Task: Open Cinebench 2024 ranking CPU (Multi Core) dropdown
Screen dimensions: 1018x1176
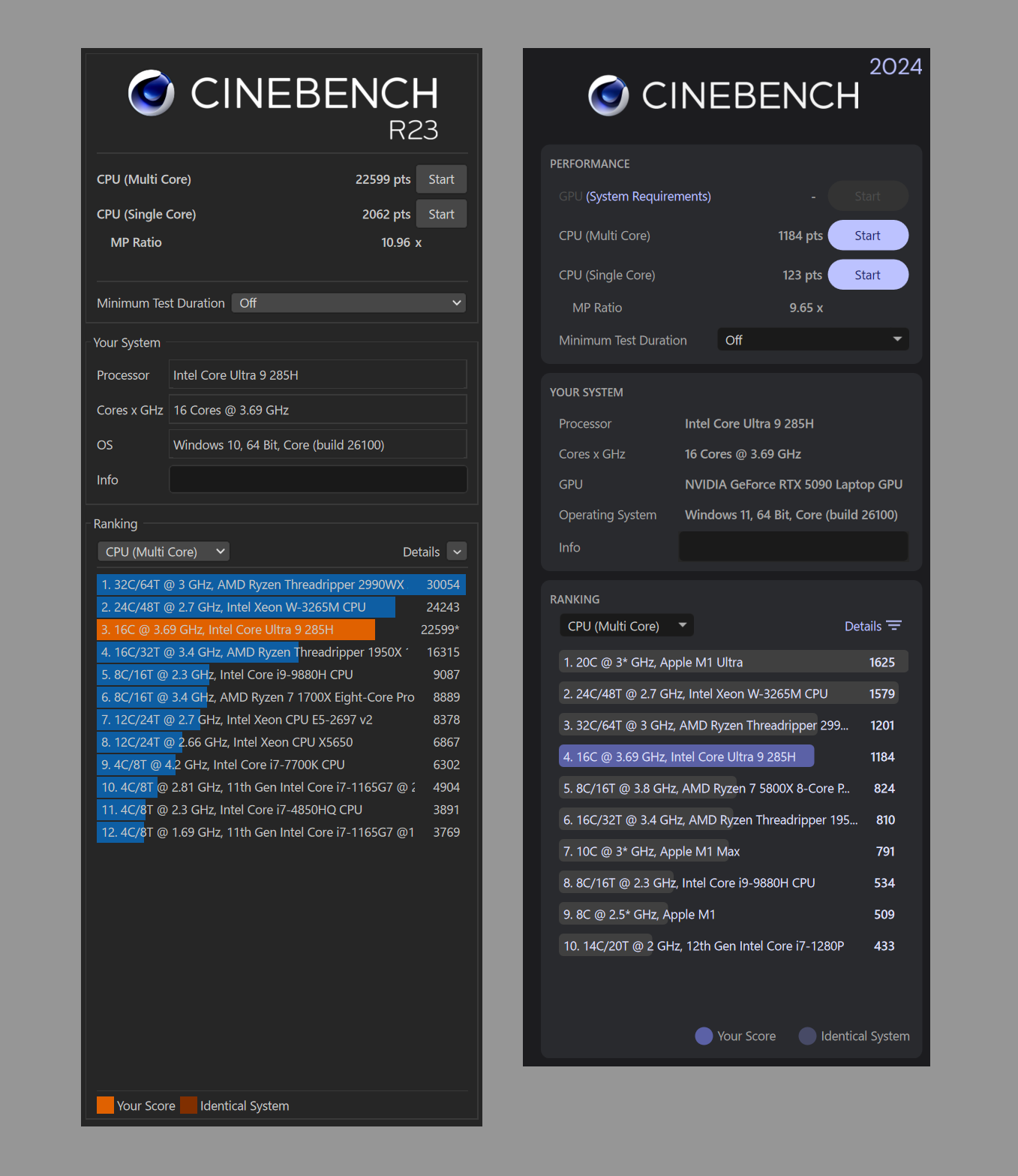Action: [x=626, y=626]
